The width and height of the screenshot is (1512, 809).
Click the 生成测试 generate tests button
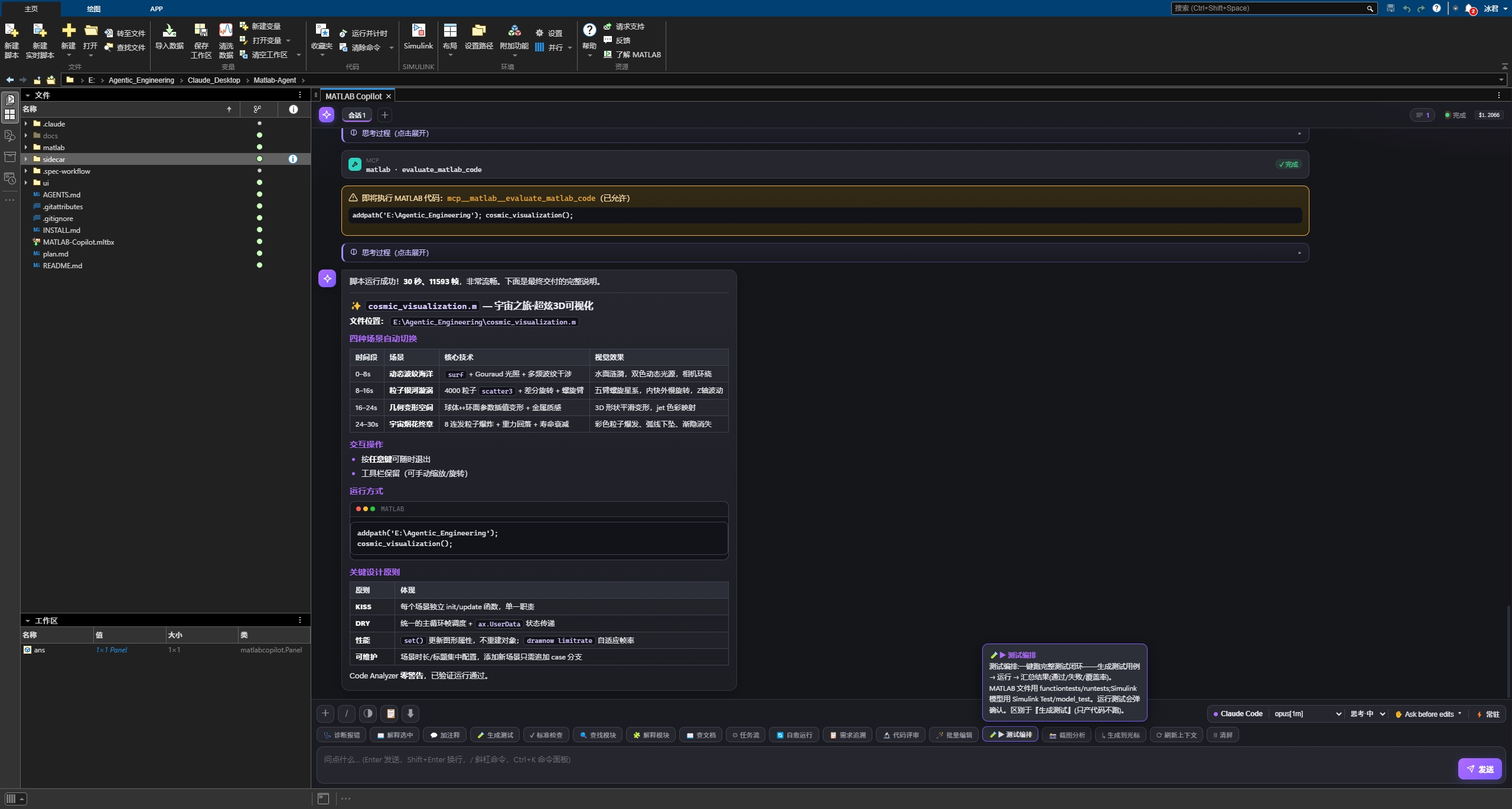pyautogui.click(x=496, y=735)
